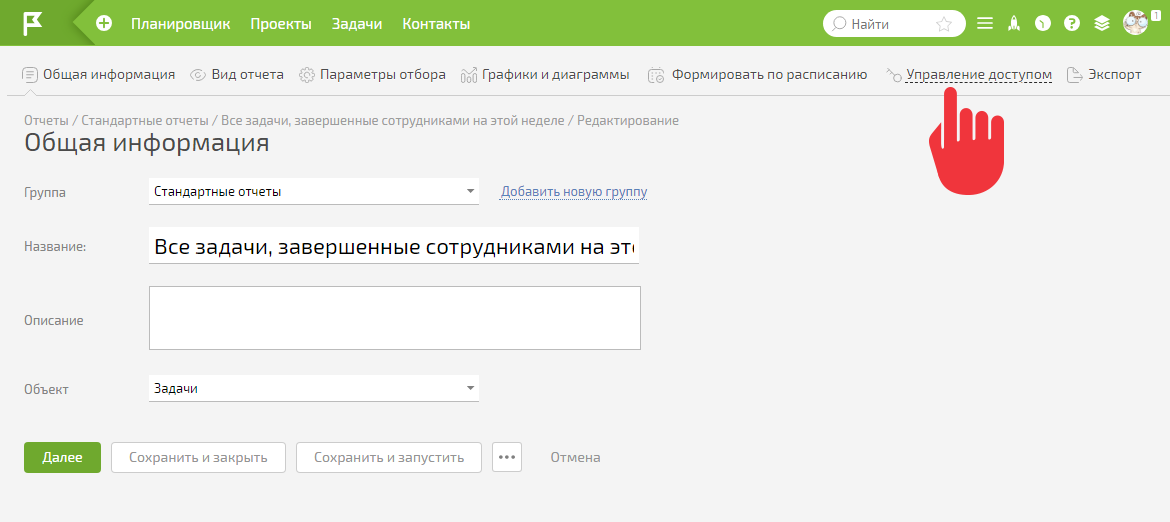Open the hamburger menu icon

tap(985, 24)
